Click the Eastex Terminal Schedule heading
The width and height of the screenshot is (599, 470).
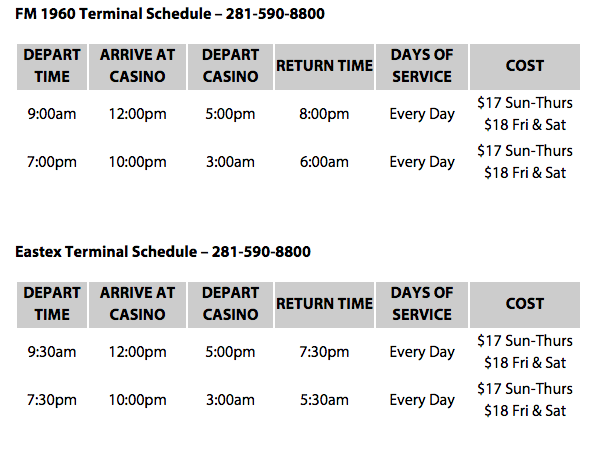163,252
